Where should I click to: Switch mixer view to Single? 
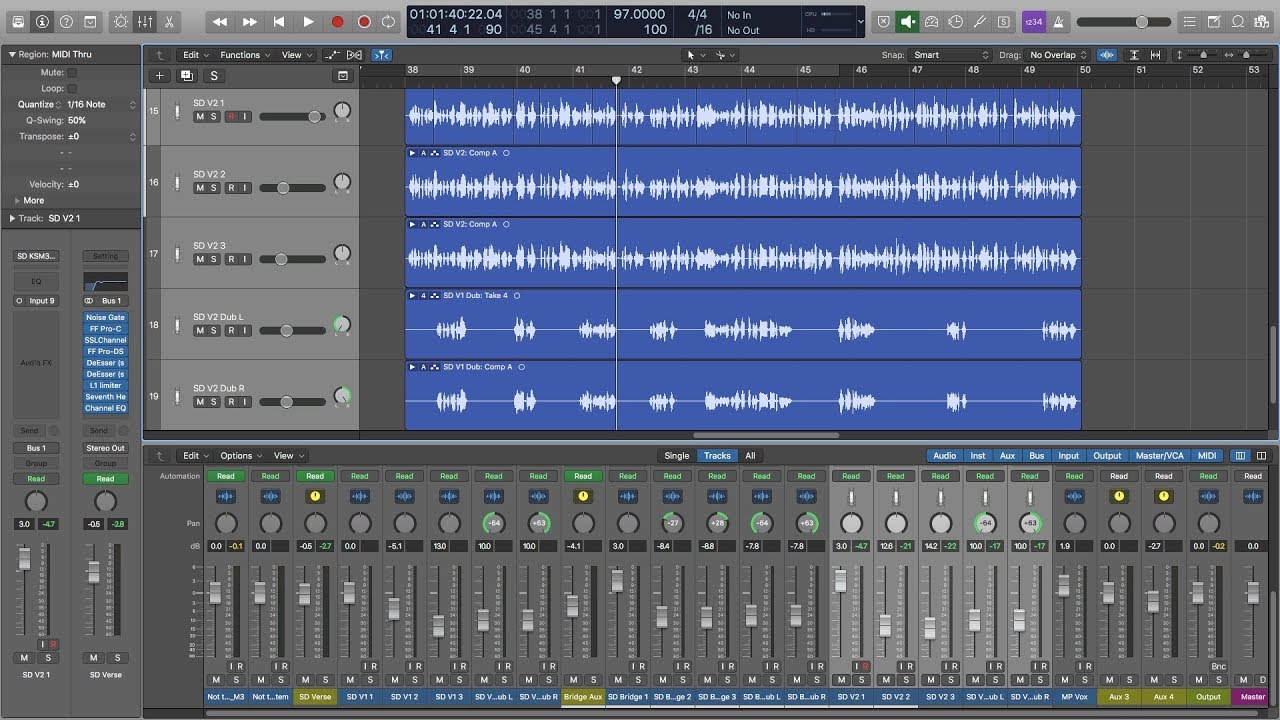677,456
